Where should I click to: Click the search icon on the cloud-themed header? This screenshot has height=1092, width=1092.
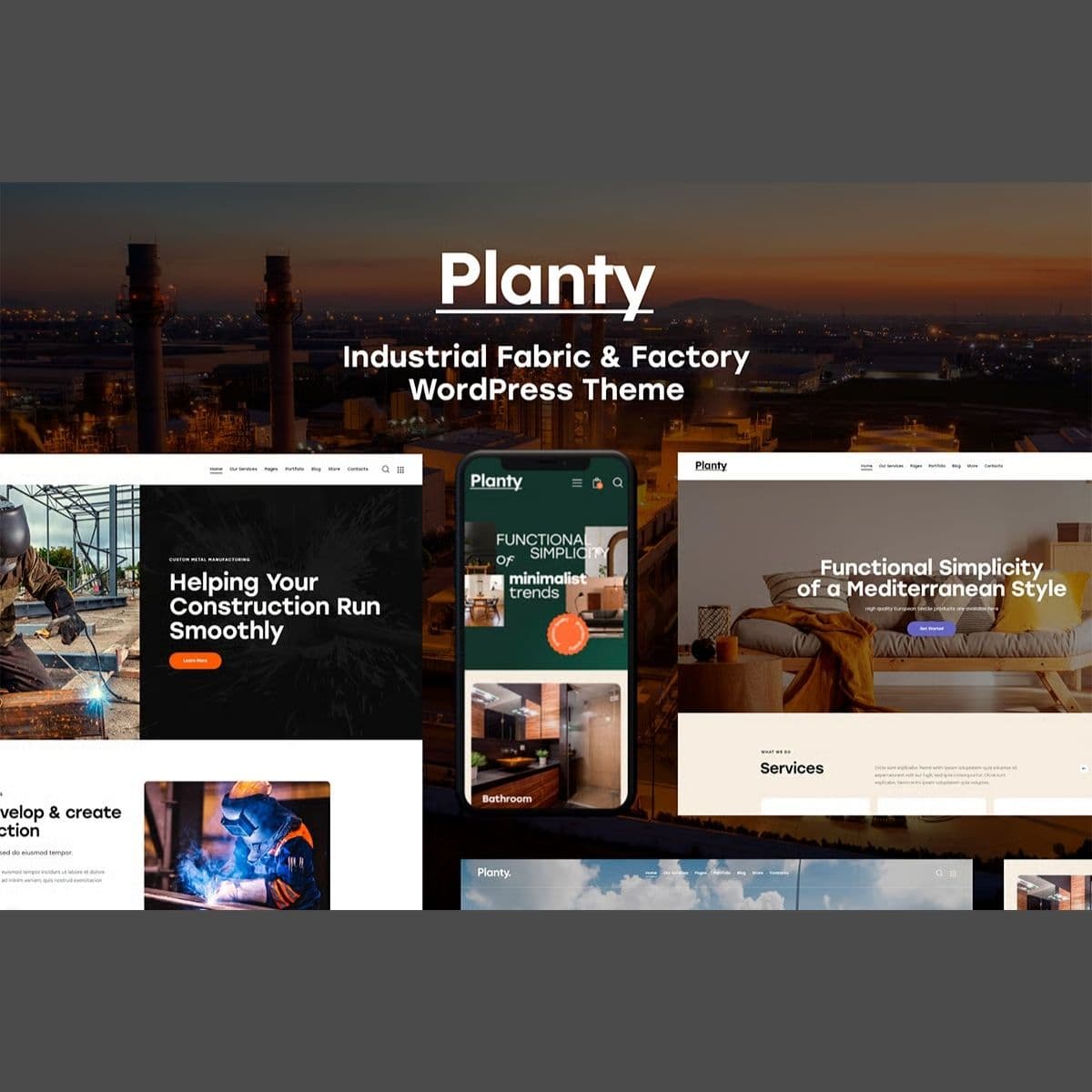point(938,875)
